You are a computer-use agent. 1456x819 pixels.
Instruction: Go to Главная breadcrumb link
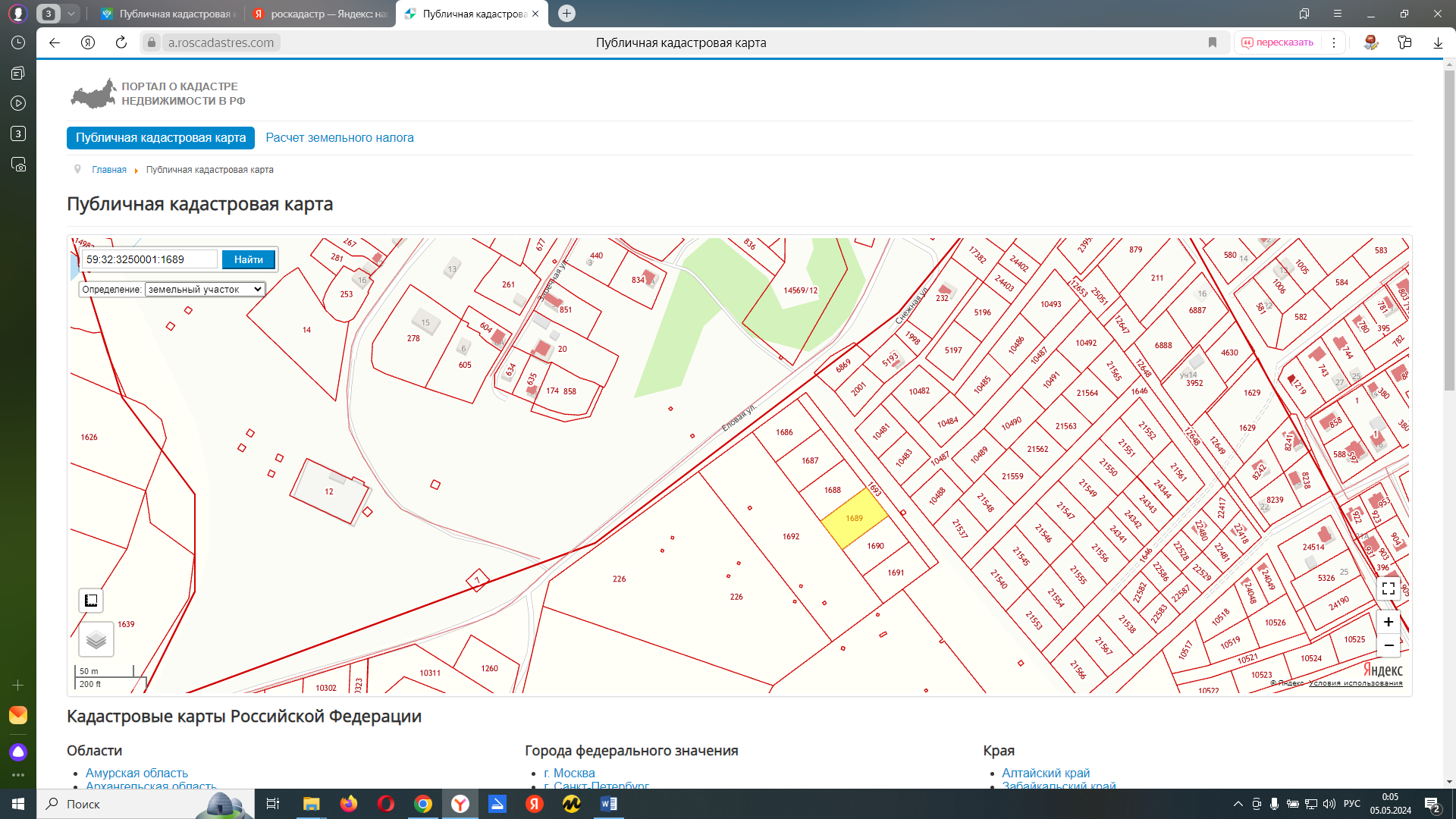109,170
